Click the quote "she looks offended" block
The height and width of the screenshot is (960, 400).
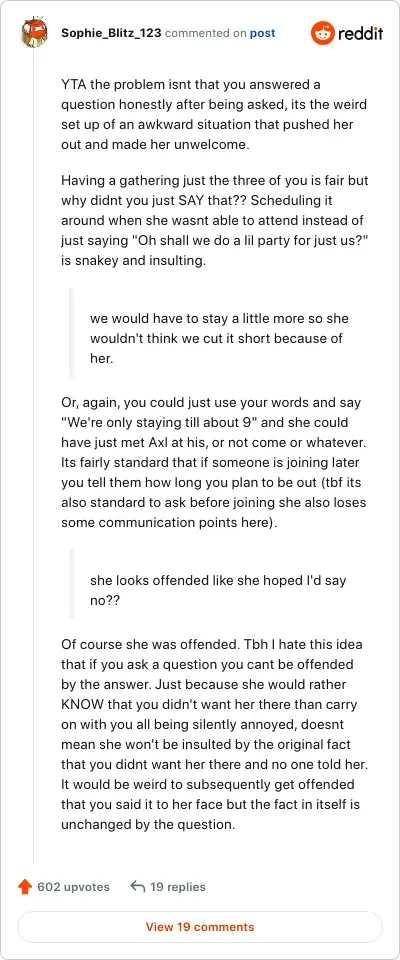coord(218,590)
